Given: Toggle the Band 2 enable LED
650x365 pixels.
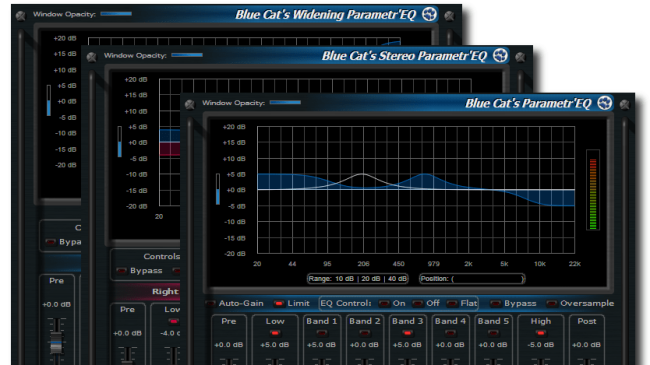Looking at the screenshot, I should [364, 333].
